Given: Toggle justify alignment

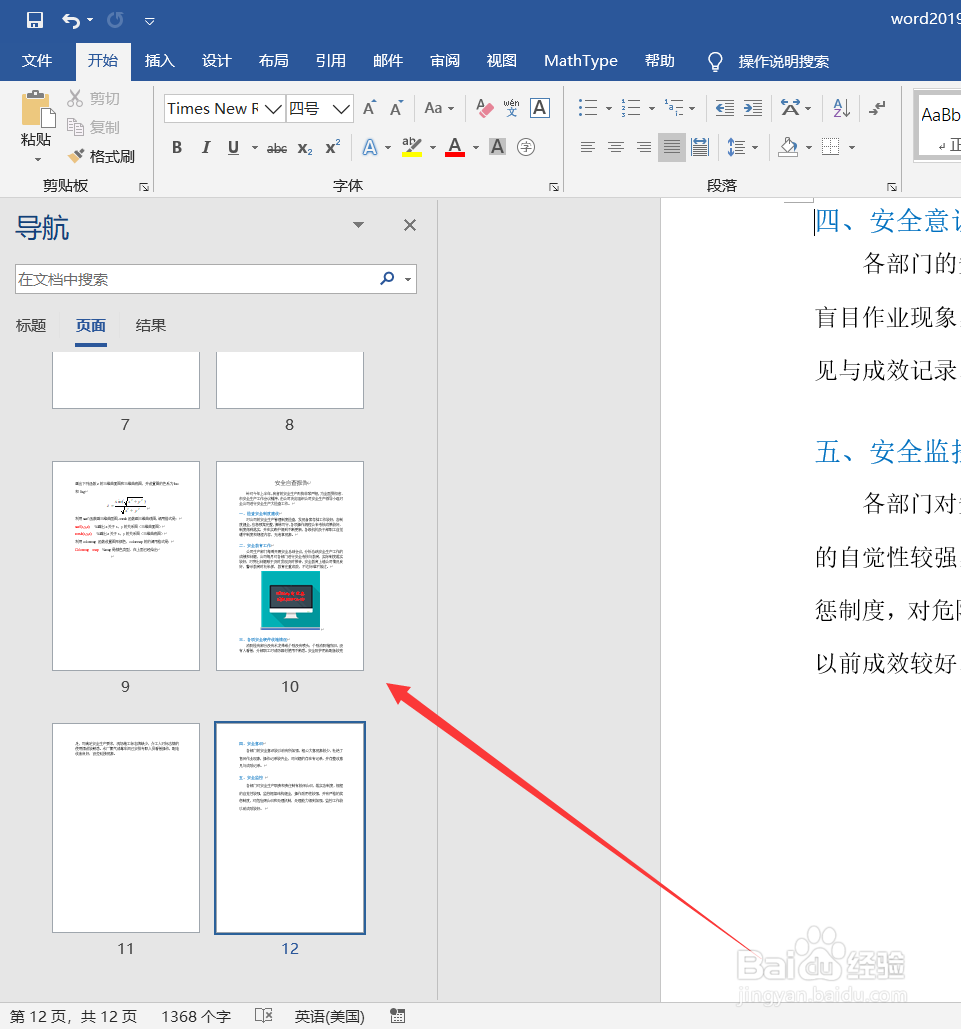Looking at the screenshot, I should [671, 147].
